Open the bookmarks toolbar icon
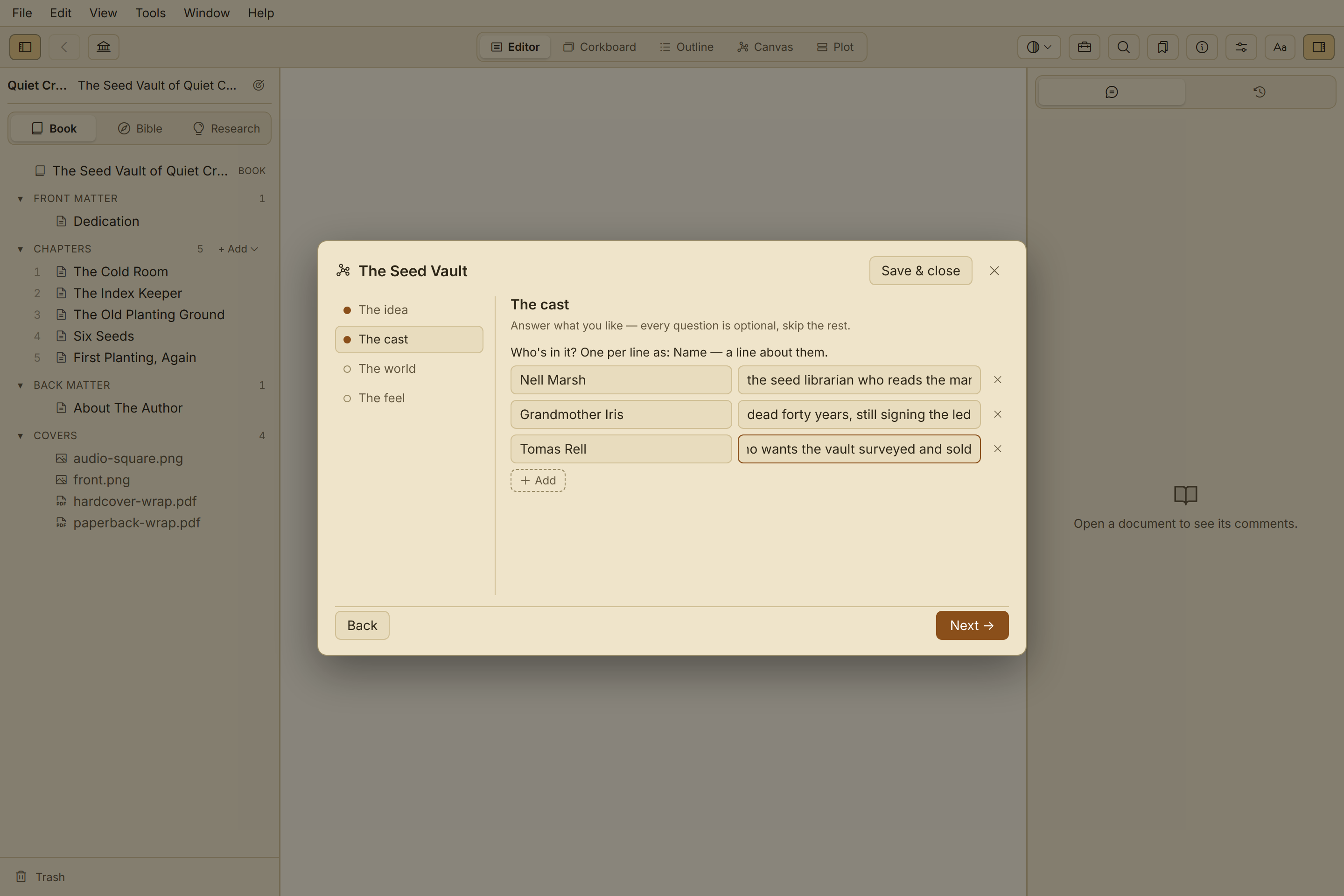Screen dimensions: 1344x896 coord(1162,47)
